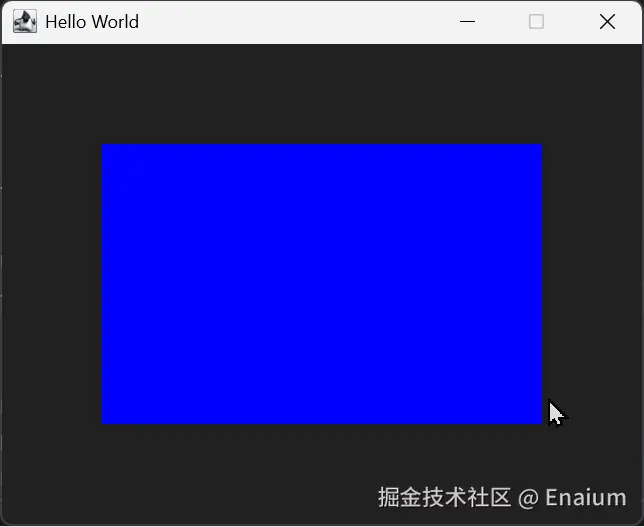644x527 pixels.
Task: Click the application icon in the title bar
Action: 25,21
